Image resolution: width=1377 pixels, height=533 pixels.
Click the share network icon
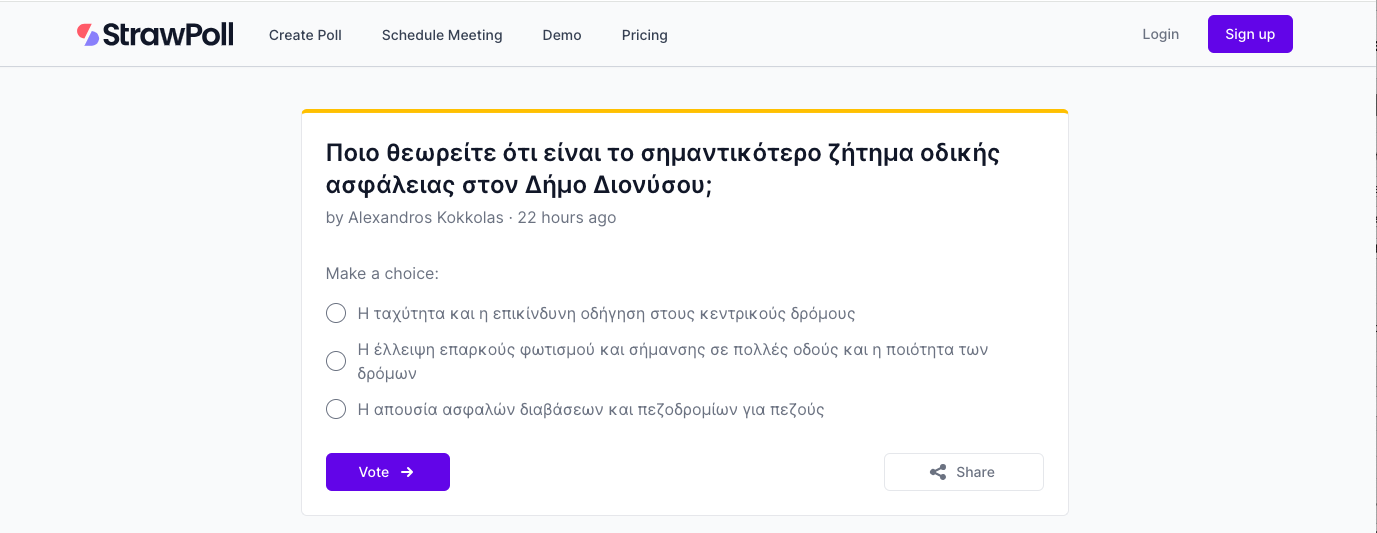coord(938,472)
